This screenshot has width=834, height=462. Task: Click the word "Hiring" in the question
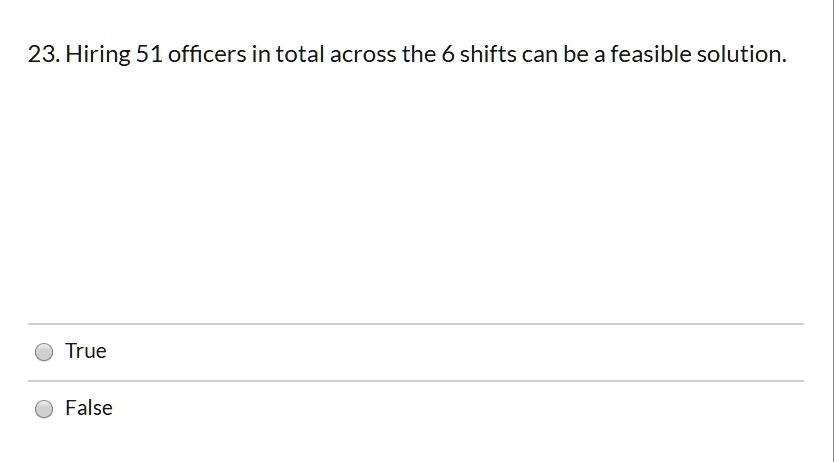point(98,55)
